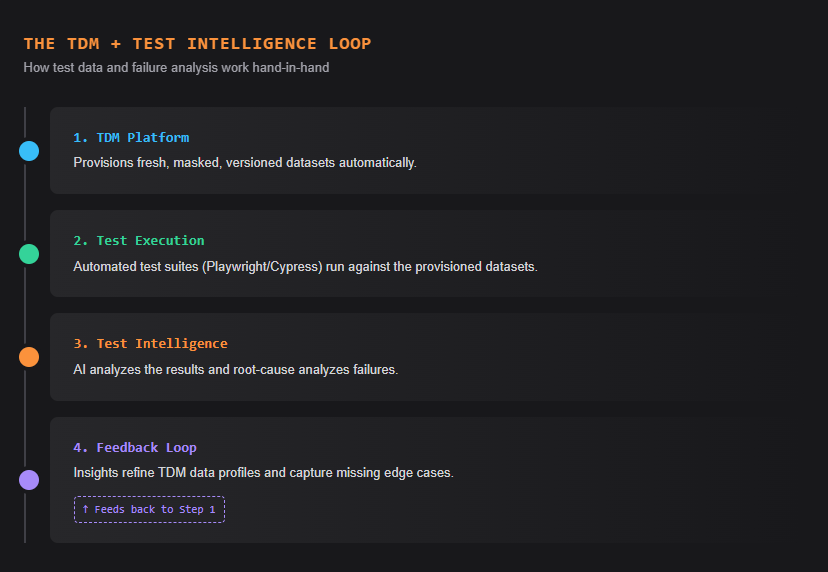Click the 'Insights refine TDM data profiles' description
The height and width of the screenshot is (572, 828).
click(x=263, y=472)
